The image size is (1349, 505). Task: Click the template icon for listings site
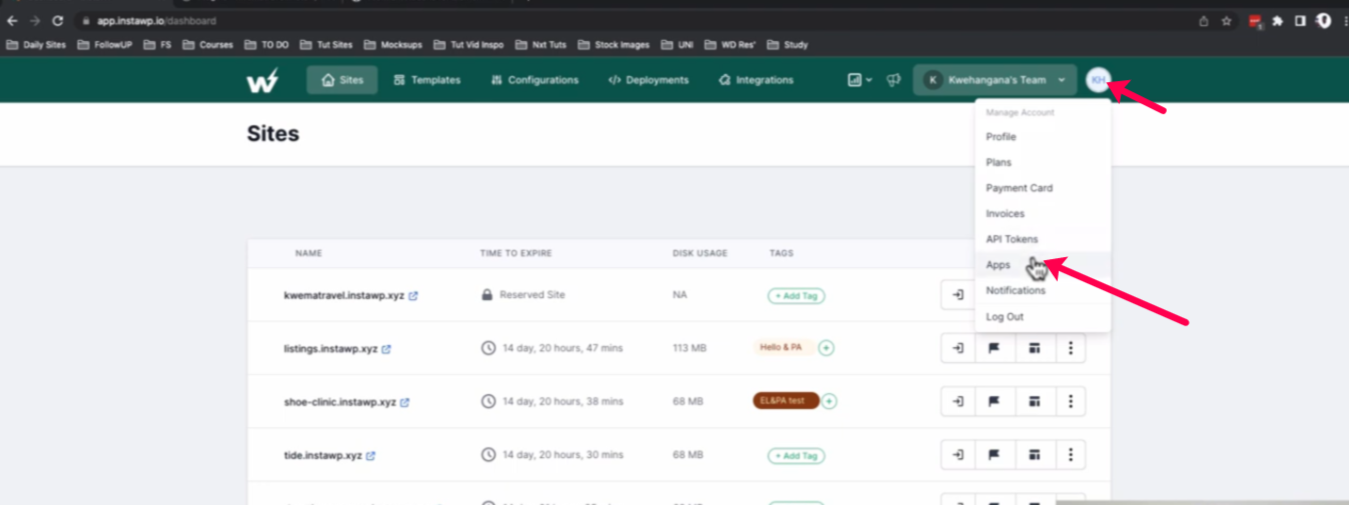click(x=1034, y=348)
